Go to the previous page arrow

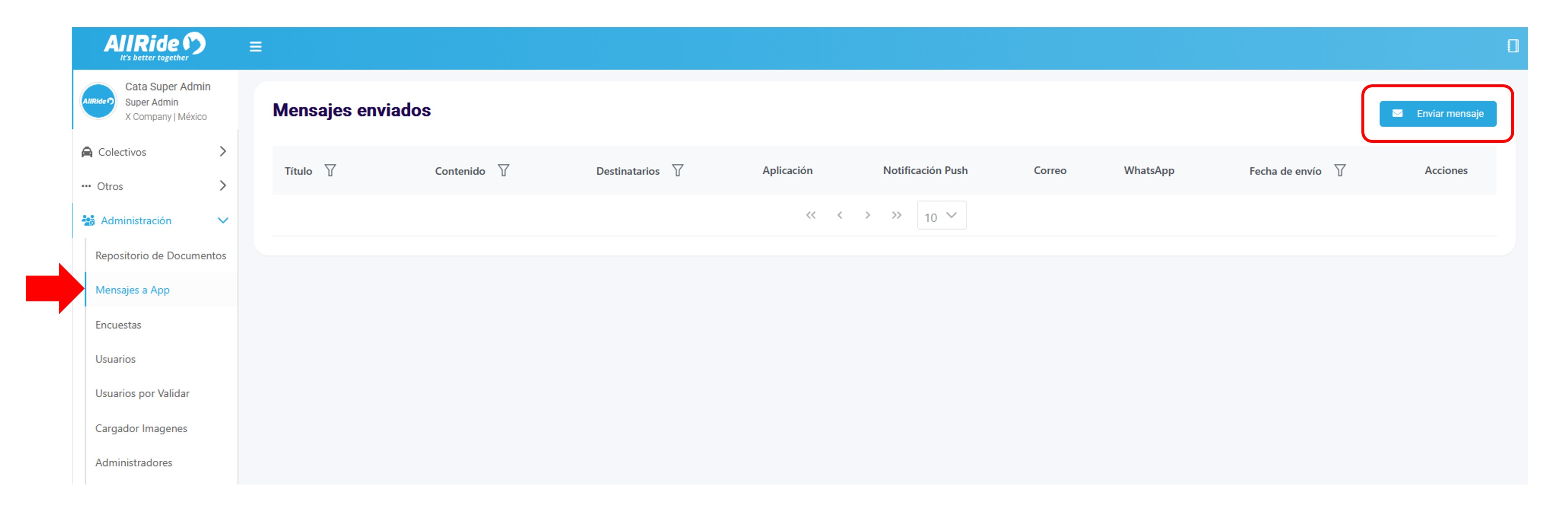[839, 216]
